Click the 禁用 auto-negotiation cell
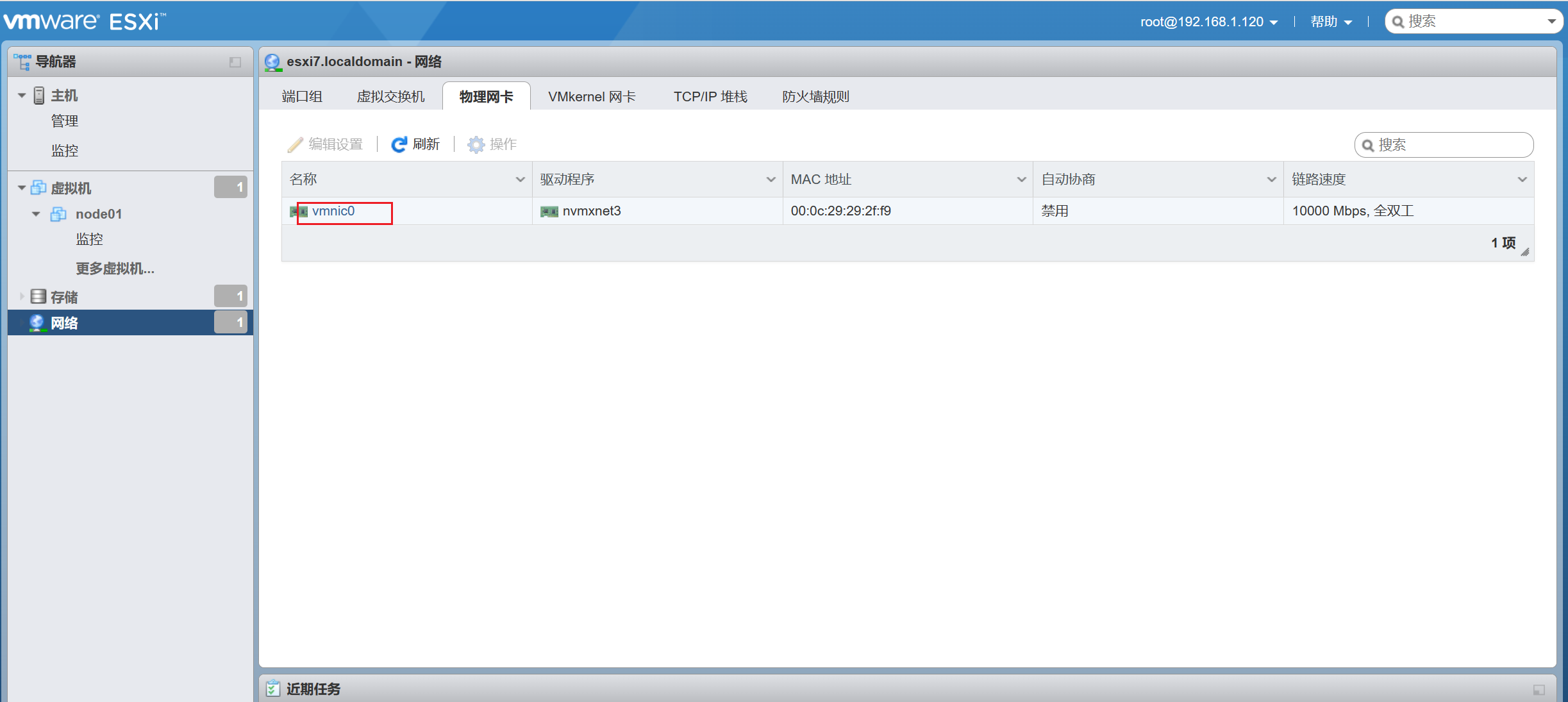 [x=1158, y=211]
